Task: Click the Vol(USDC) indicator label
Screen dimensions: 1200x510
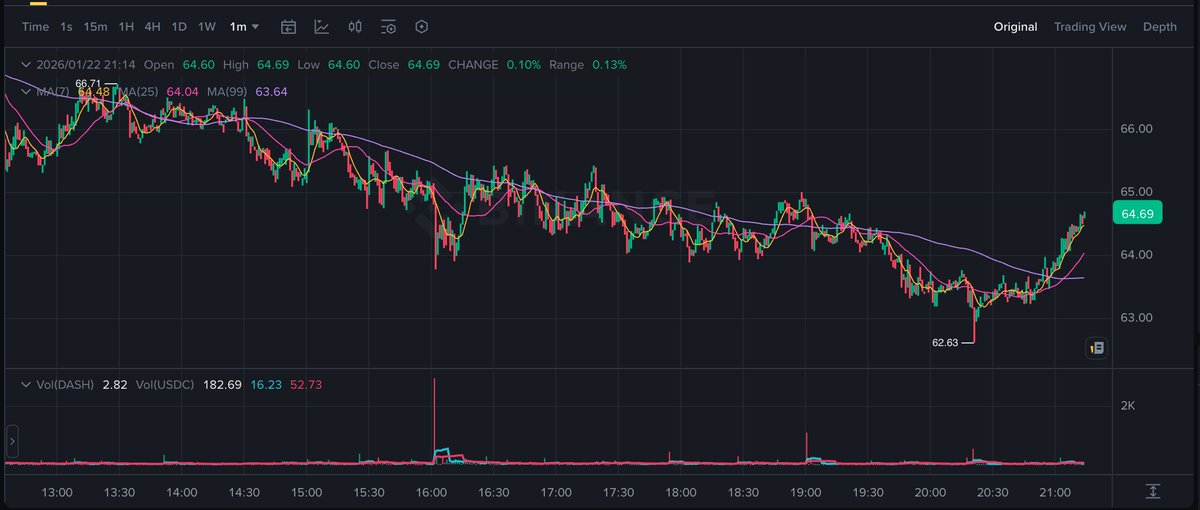Action: coord(164,384)
